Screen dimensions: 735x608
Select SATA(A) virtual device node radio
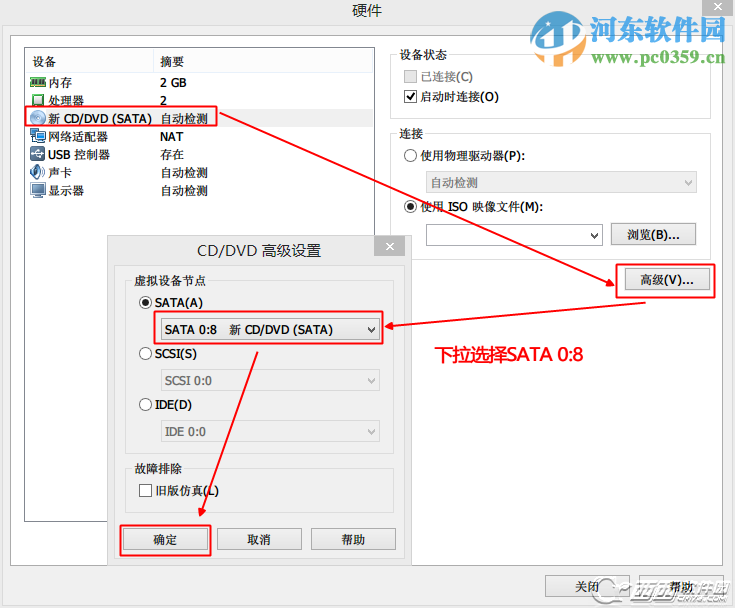[145, 302]
